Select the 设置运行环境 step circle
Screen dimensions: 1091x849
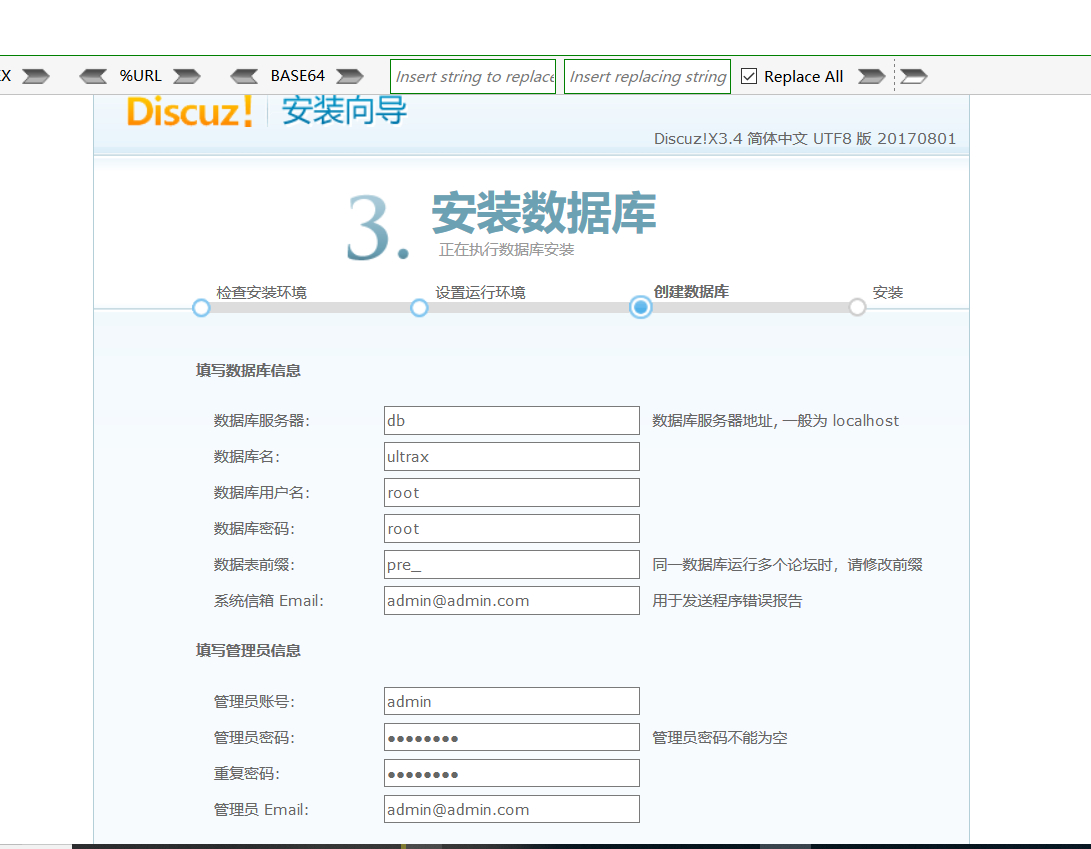pos(420,308)
